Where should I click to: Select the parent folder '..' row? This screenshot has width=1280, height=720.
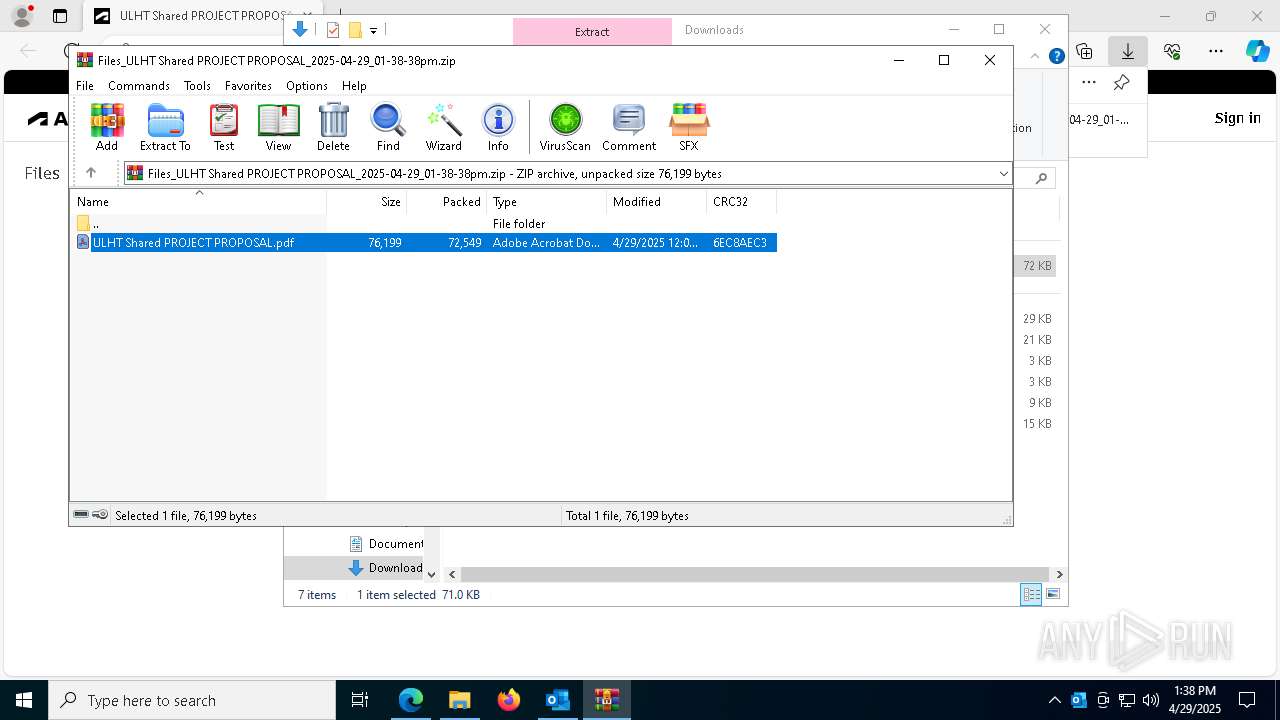pos(424,224)
